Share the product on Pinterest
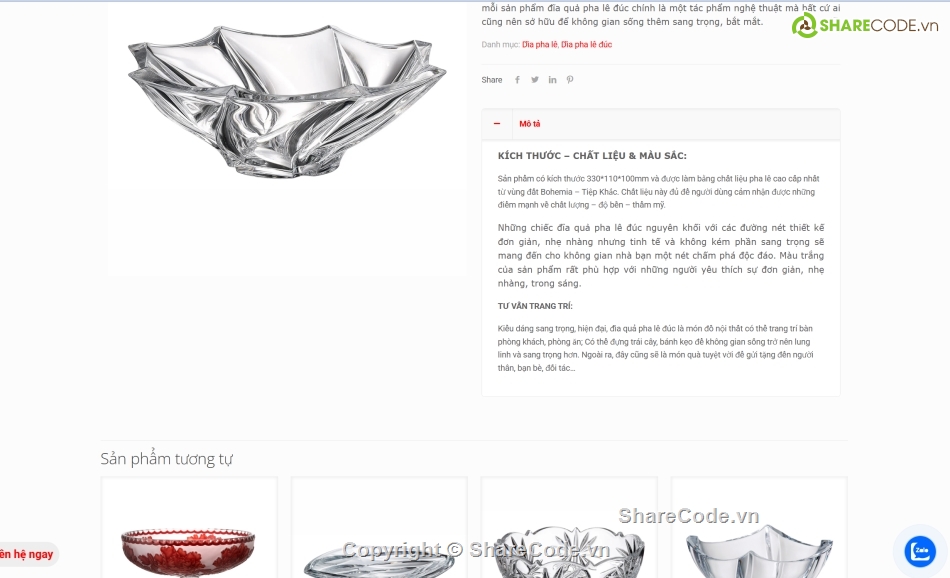Viewport: 950px width, 578px height. coord(570,80)
